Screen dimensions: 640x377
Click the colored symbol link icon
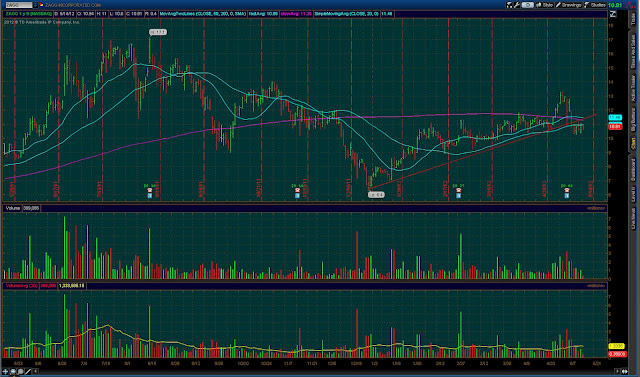pyautogui.click(x=41, y=5)
